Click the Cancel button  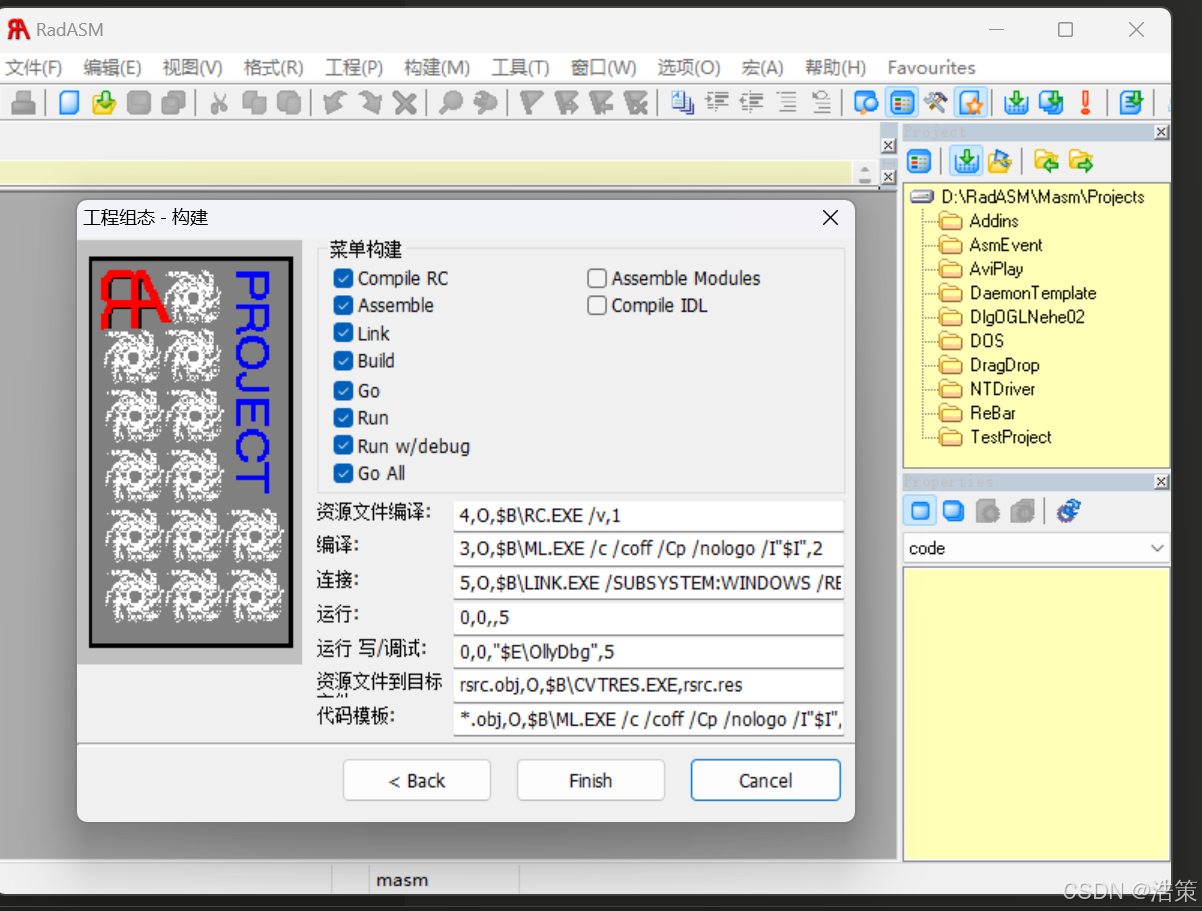[765, 780]
